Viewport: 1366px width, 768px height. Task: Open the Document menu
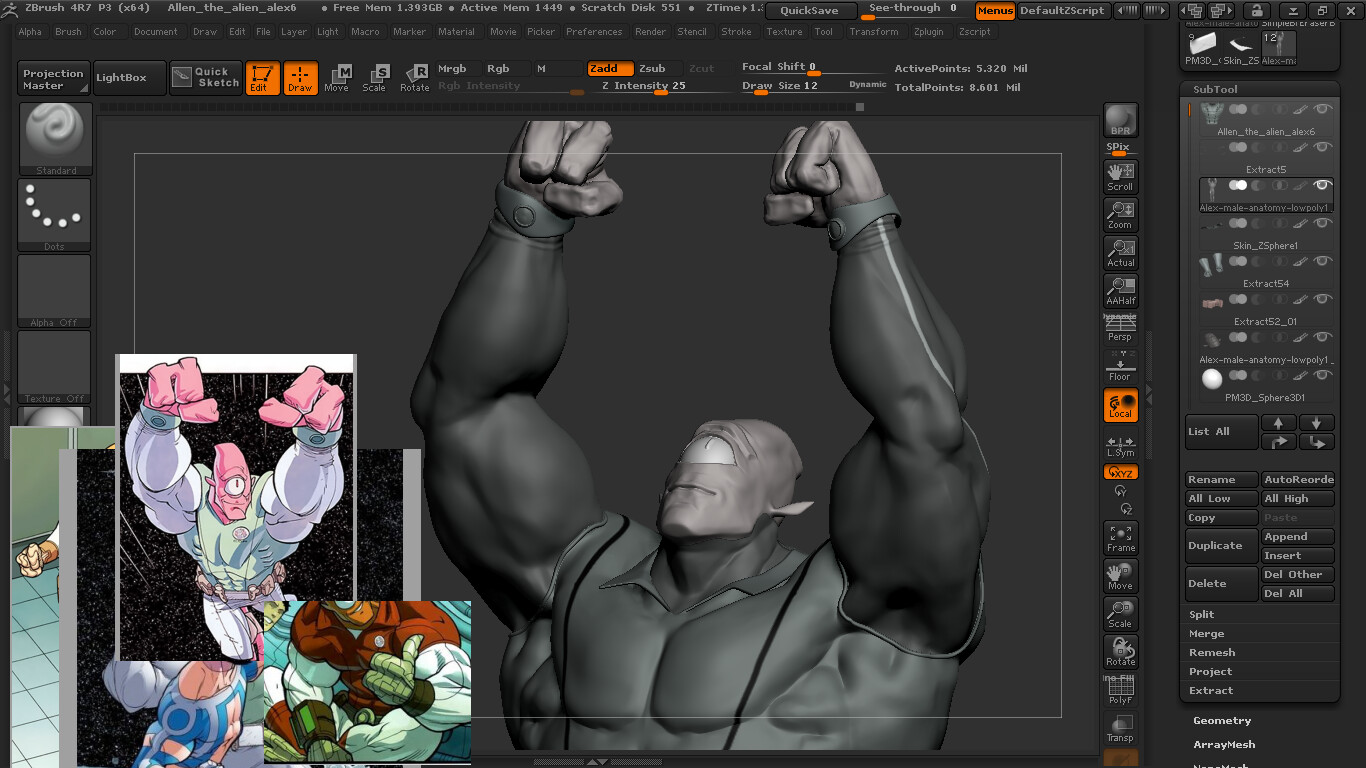pyautogui.click(x=156, y=32)
